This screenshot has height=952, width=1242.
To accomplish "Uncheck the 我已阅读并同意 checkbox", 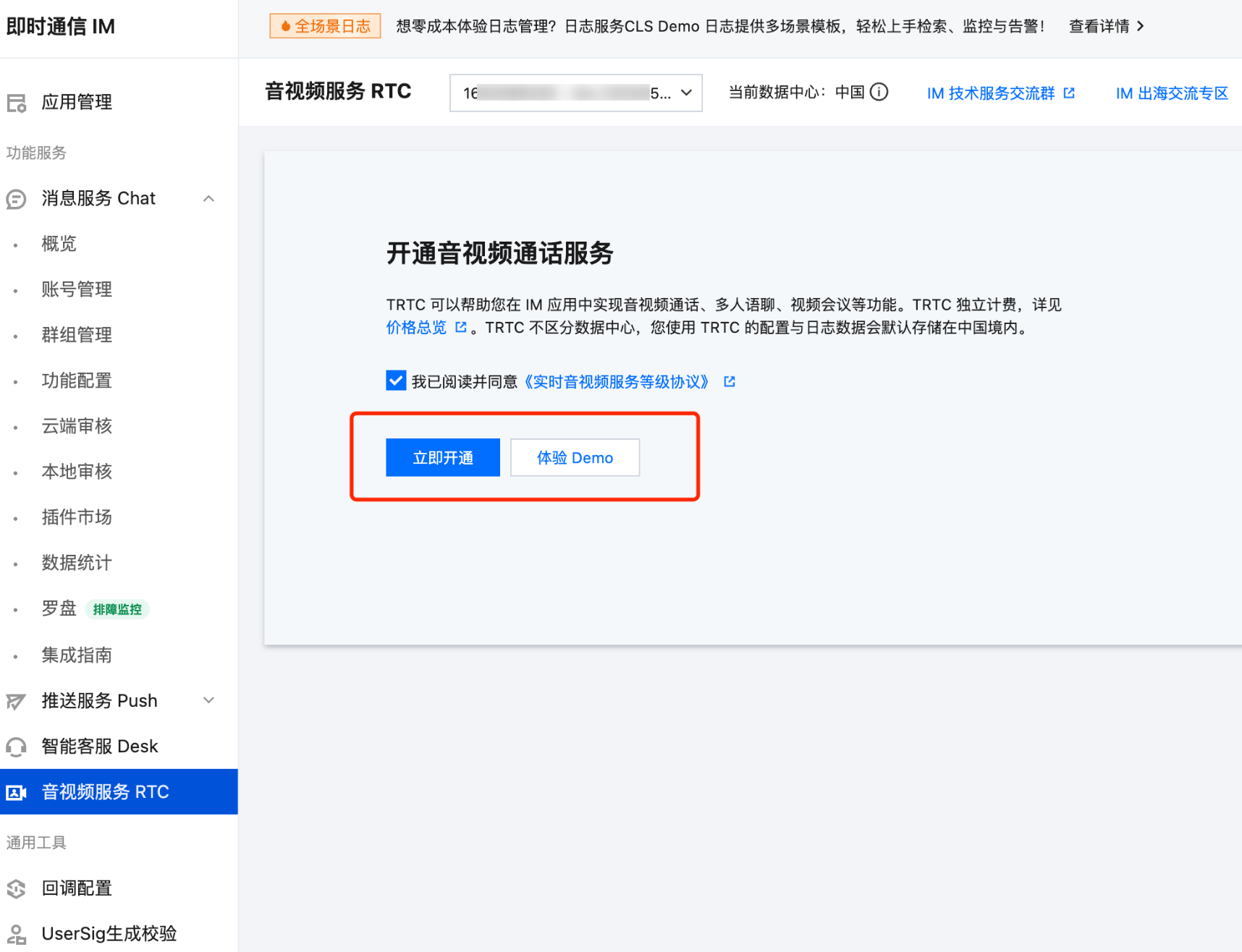I will (x=396, y=381).
